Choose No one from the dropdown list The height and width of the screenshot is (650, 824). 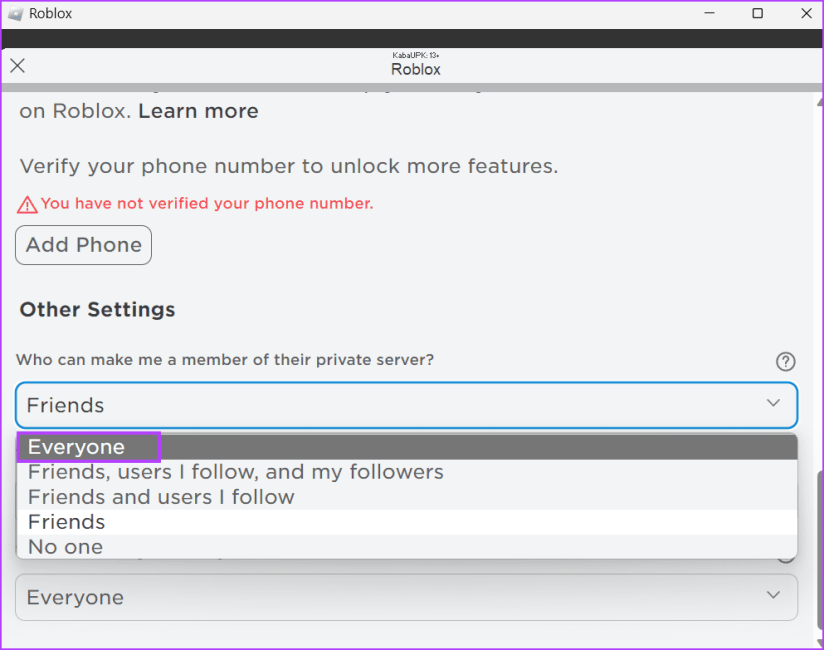point(65,547)
